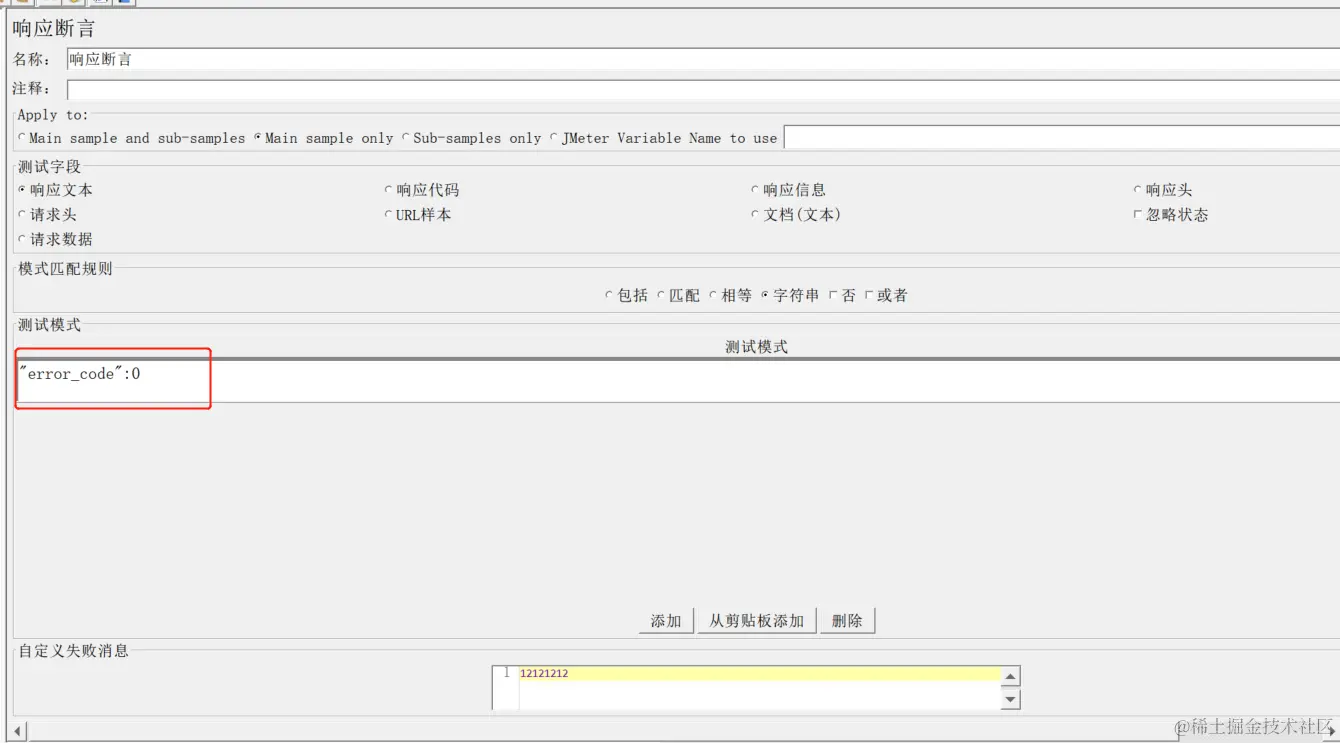
Task: Click failure message scrollbar up arrow
Action: [x=1010, y=677]
